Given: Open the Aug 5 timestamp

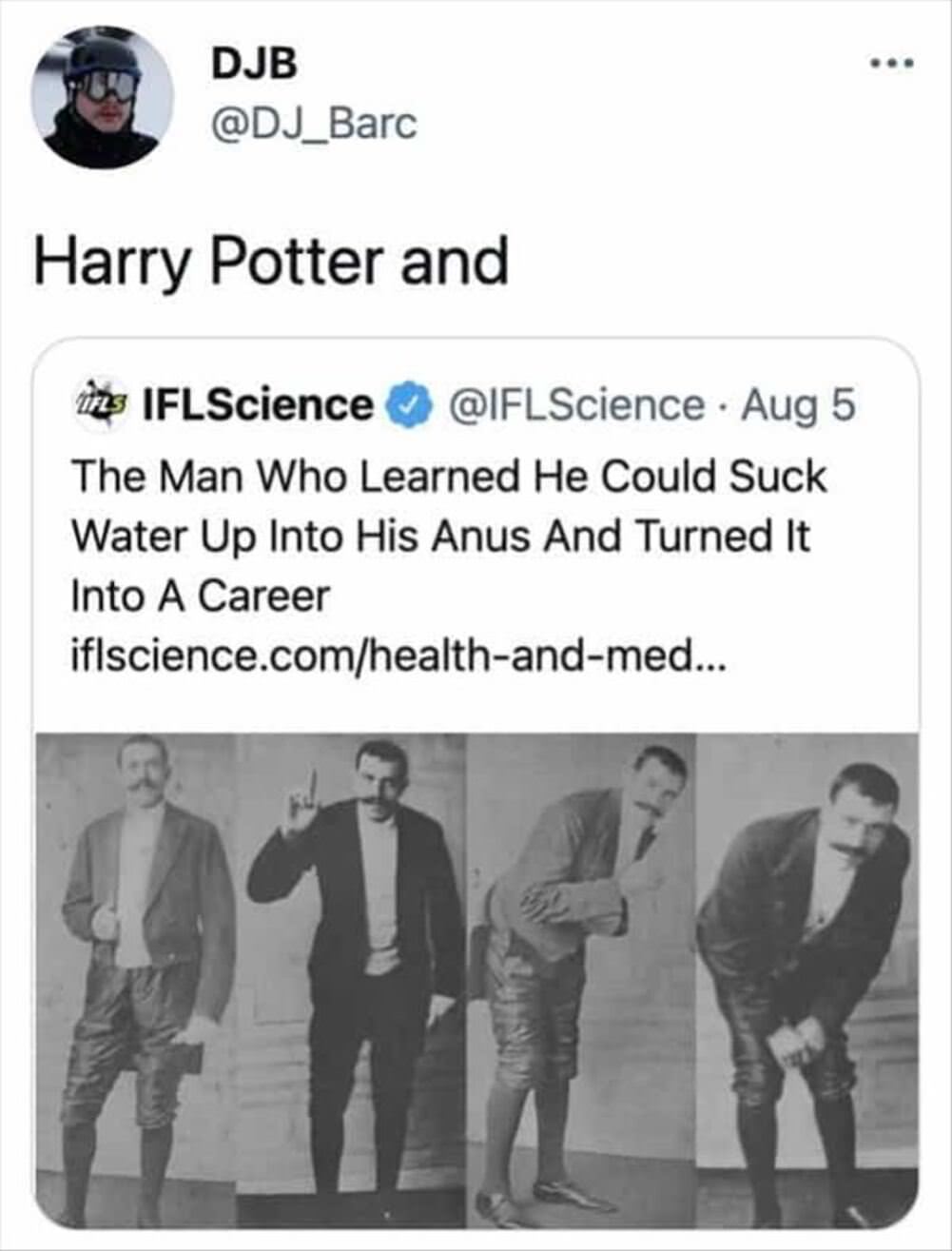Looking at the screenshot, I should (x=797, y=405).
